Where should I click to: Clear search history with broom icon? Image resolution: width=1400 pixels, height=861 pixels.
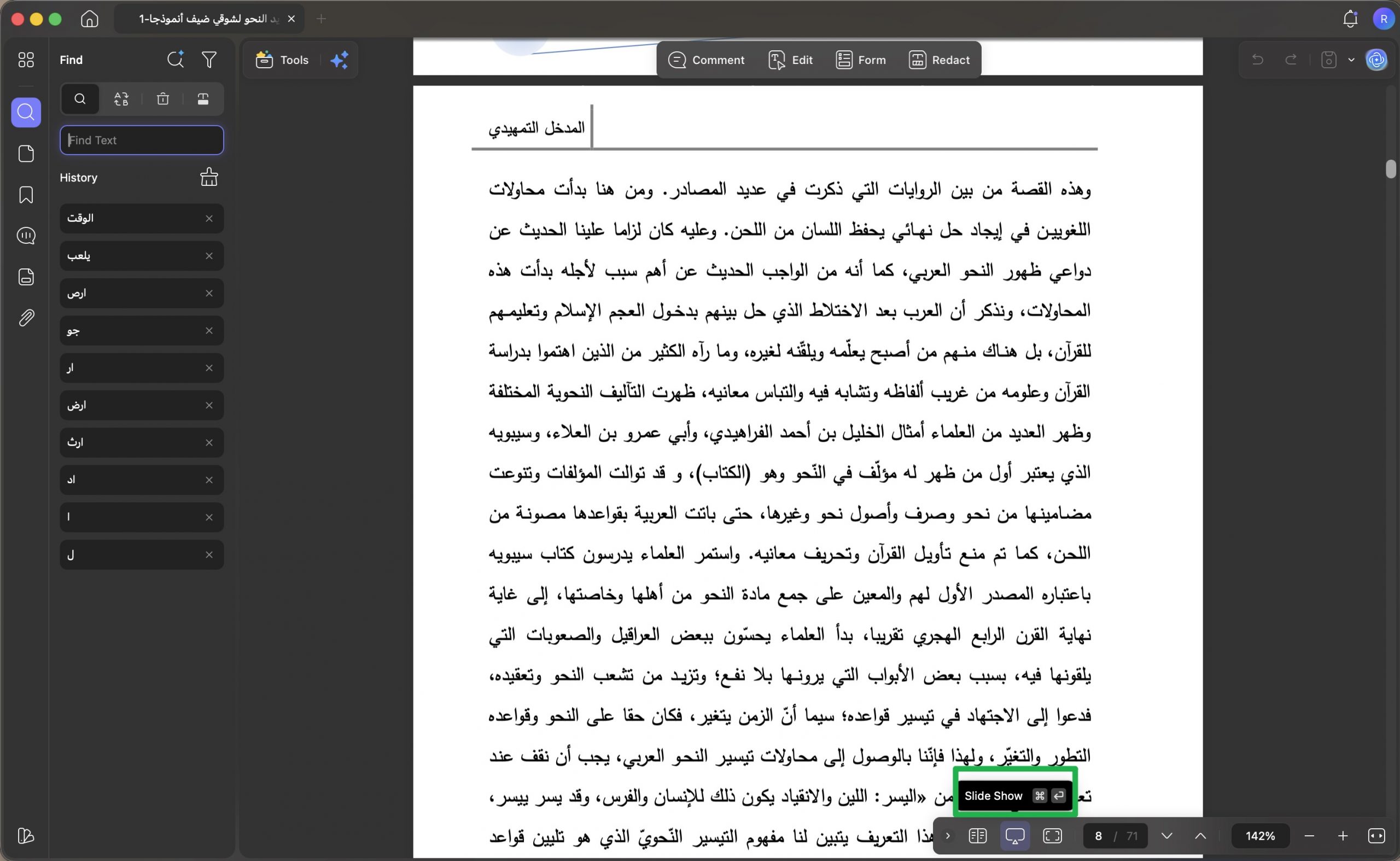tap(209, 177)
